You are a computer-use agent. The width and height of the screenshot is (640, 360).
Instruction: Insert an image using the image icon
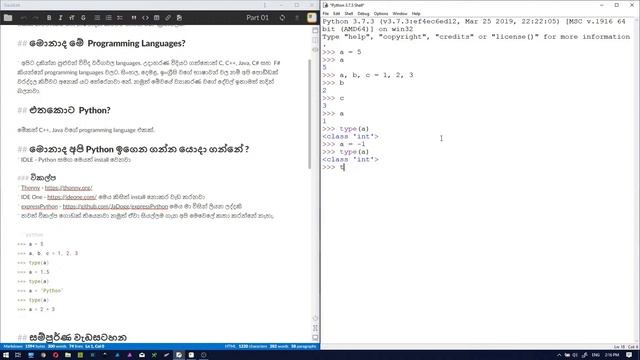179,18
